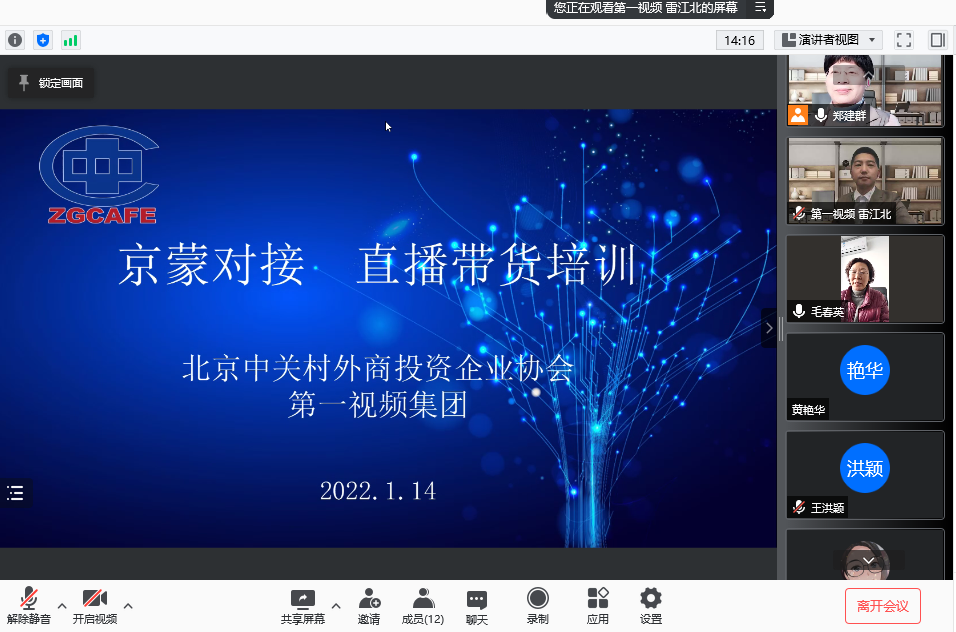This screenshot has height=632, width=956.
Task: Click the blue security shield icon
Action: pyautogui.click(x=43, y=40)
